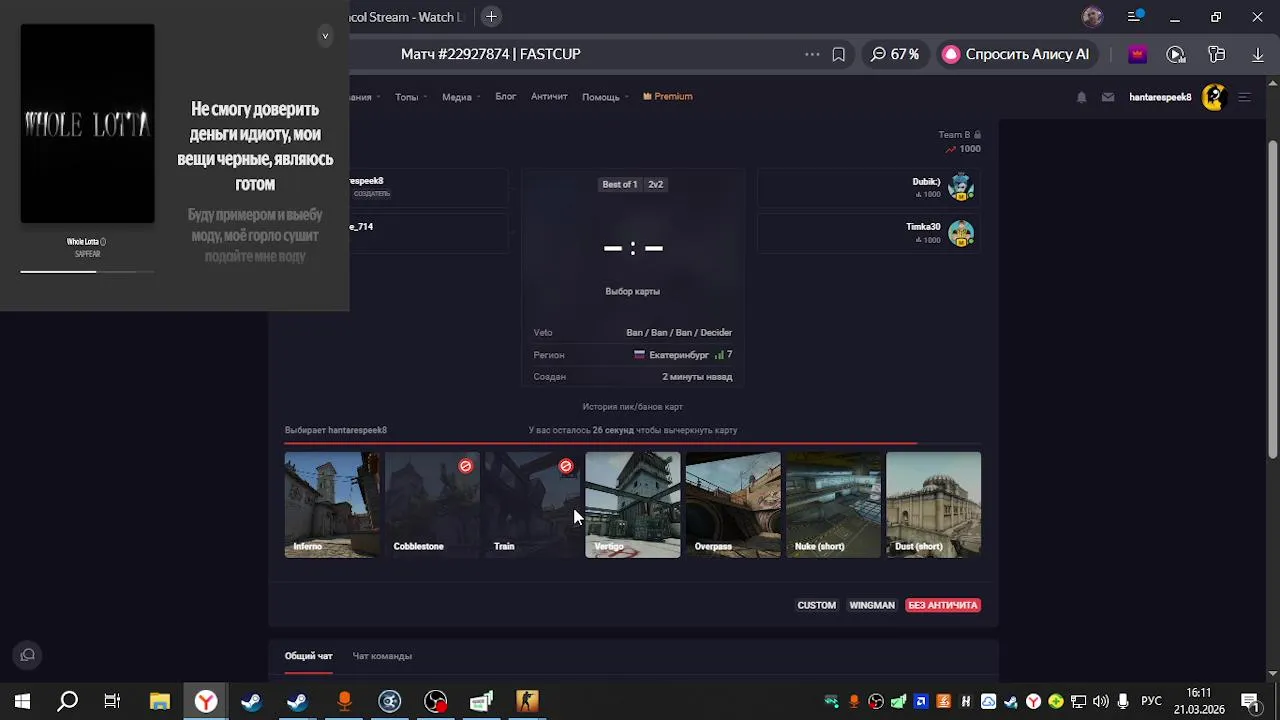Click the '2v2' badge

click(x=656, y=184)
